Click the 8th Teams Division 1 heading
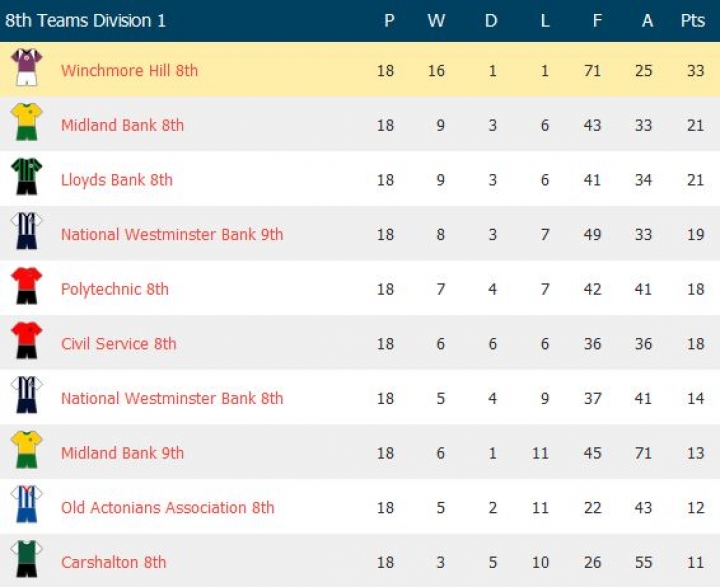 pyautogui.click(x=86, y=20)
